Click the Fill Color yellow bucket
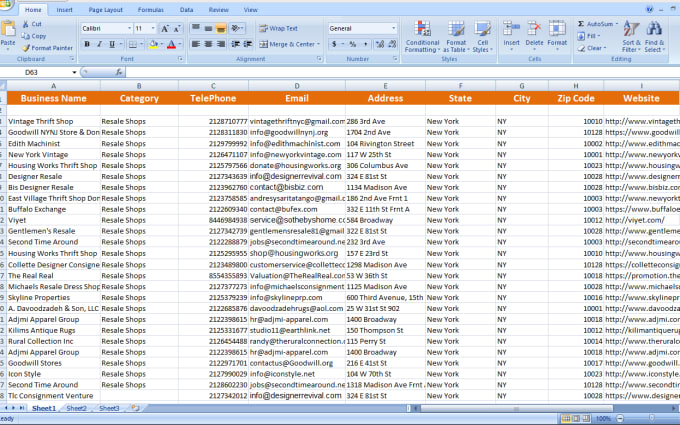The width and height of the screenshot is (680, 425). click(x=153, y=44)
